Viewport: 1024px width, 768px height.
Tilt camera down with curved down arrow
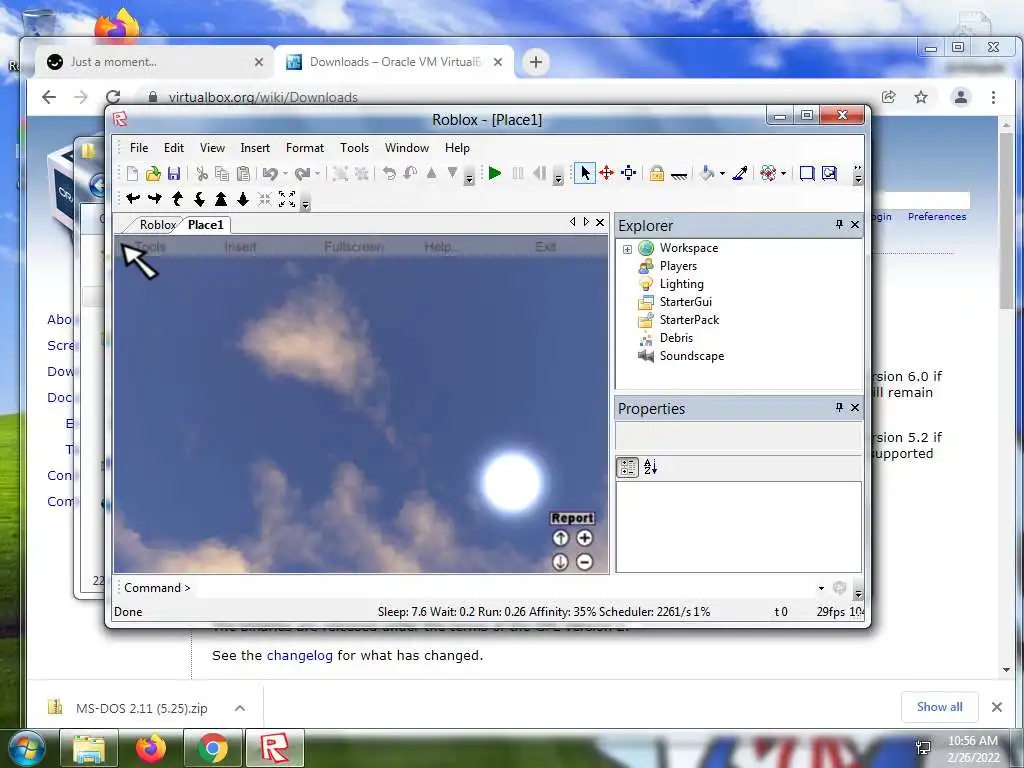[199, 199]
